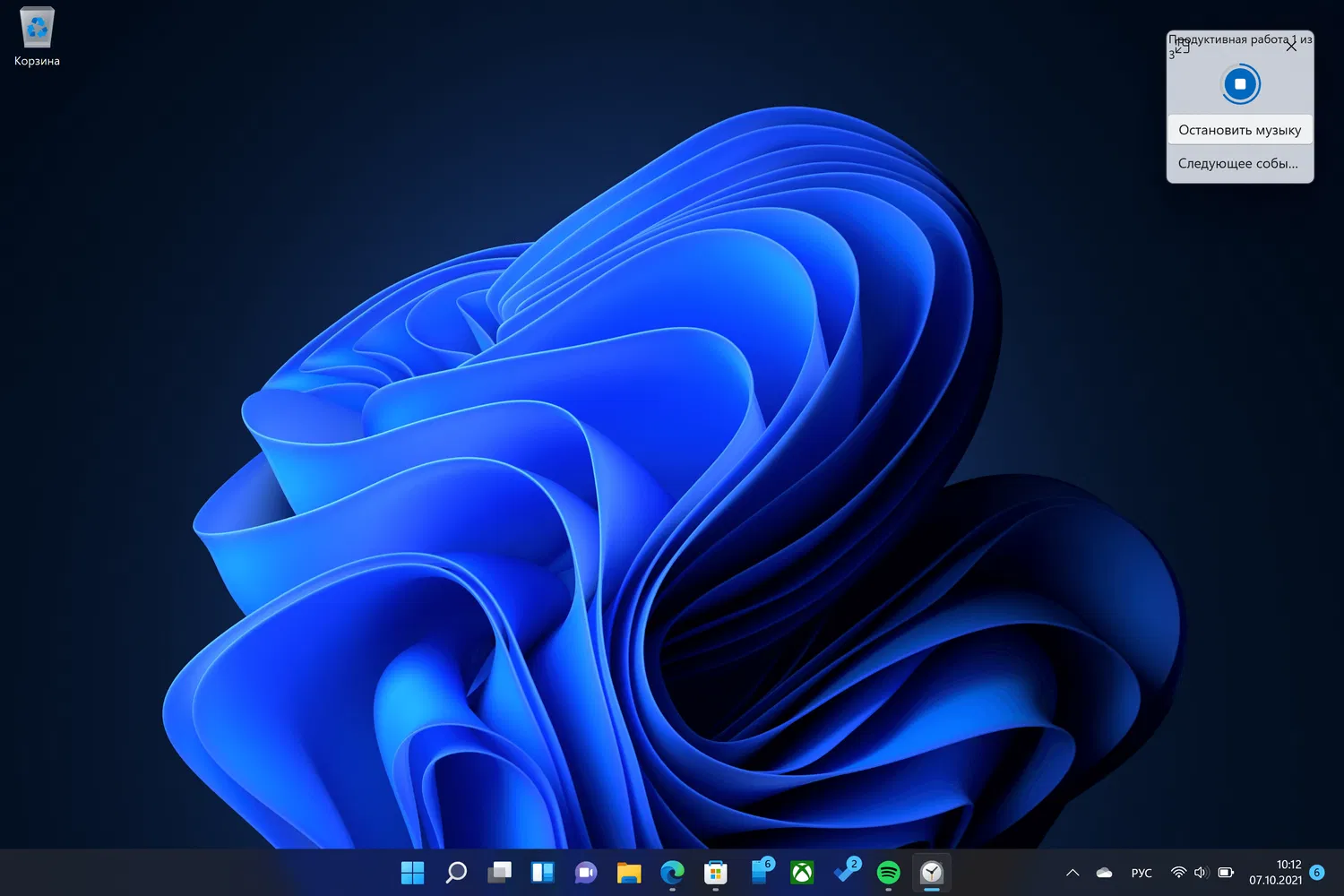The width and height of the screenshot is (1344, 896).
Task: Open Spotify from the taskbar
Action: click(x=888, y=872)
